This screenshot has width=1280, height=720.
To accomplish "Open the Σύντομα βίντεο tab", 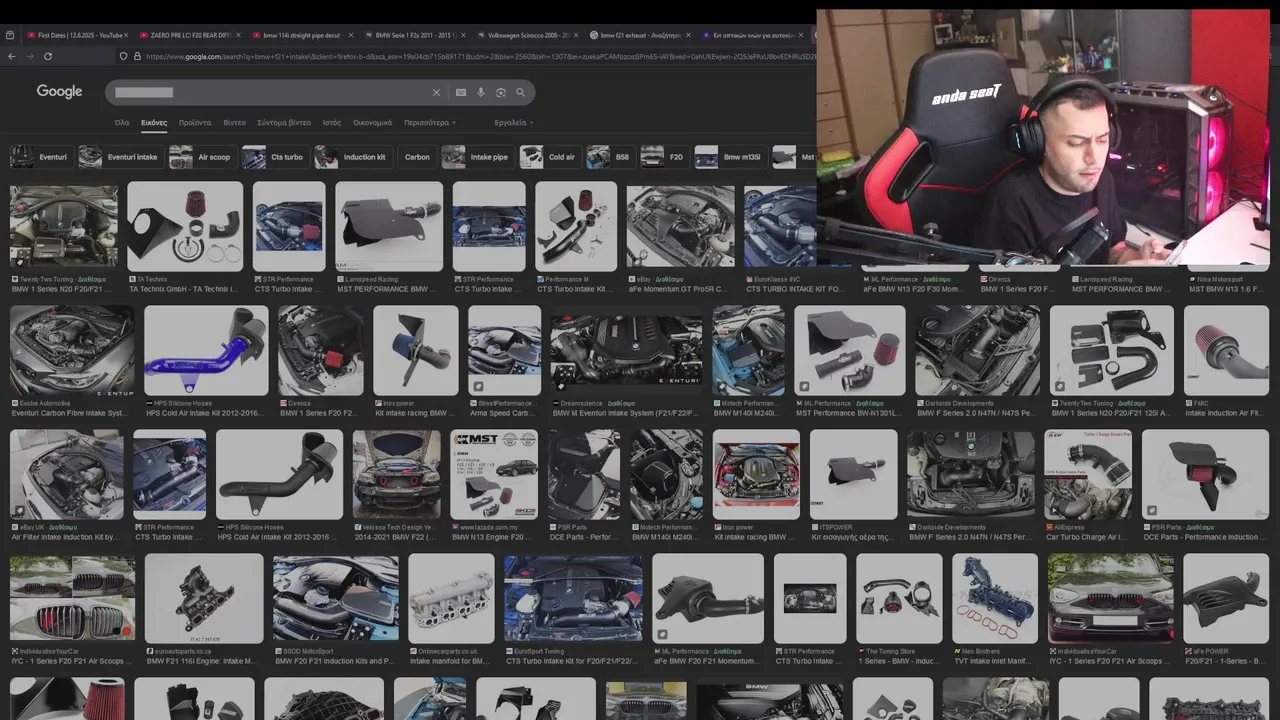I will (284, 122).
